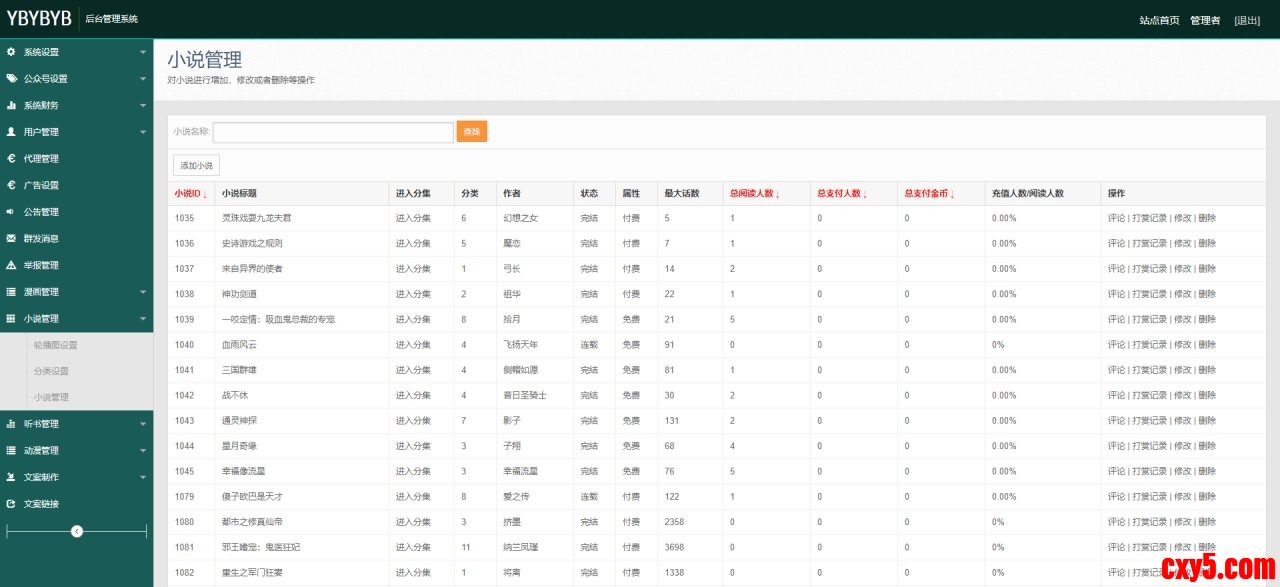This screenshot has height=587, width=1280.
Task: Click the warning triangle icon for 举报管理
Action: [11, 265]
